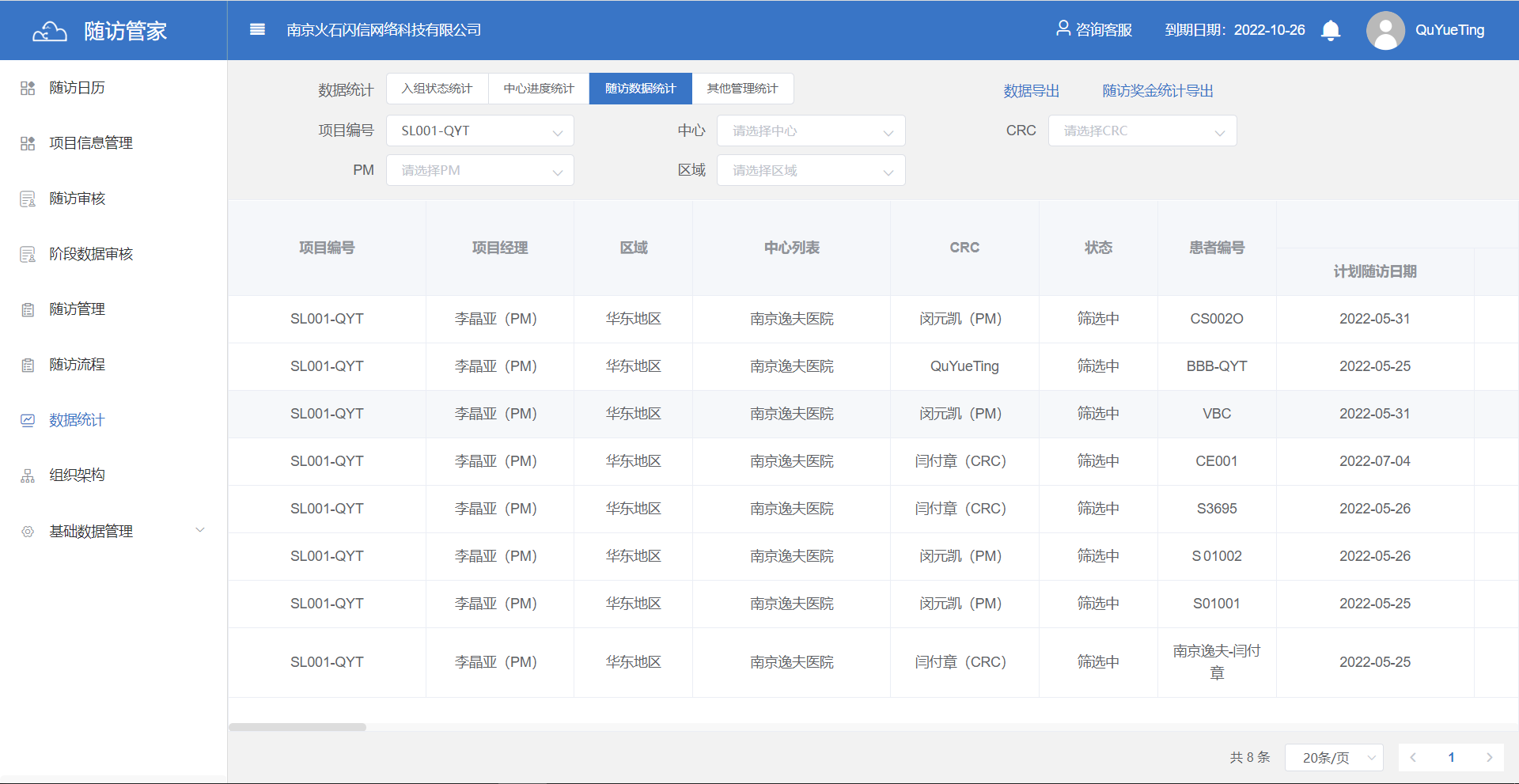Image resolution: width=1519 pixels, height=784 pixels.
Task: Open the 项目编号 dropdown SL001-QYT
Action: [479, 131]
